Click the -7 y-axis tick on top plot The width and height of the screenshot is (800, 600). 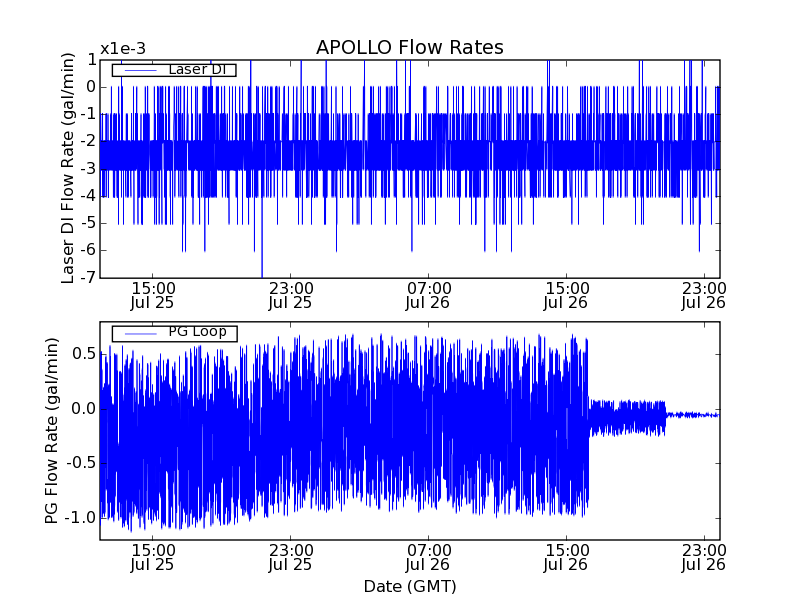pos(88,277)
